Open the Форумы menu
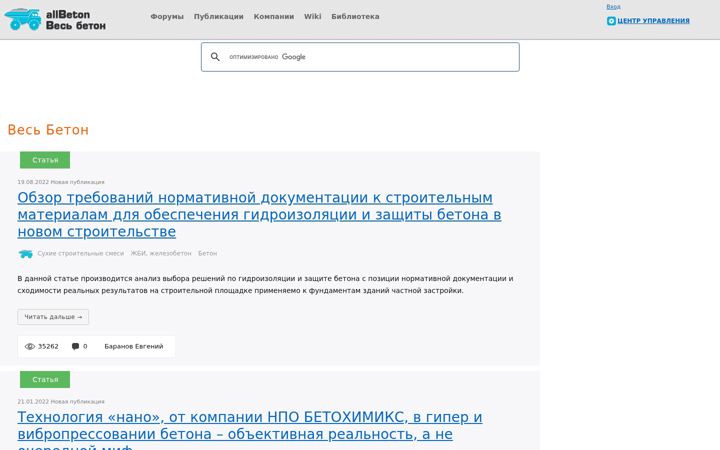The height and width of the screenshot is (450, 720). [x=167, y=17]
